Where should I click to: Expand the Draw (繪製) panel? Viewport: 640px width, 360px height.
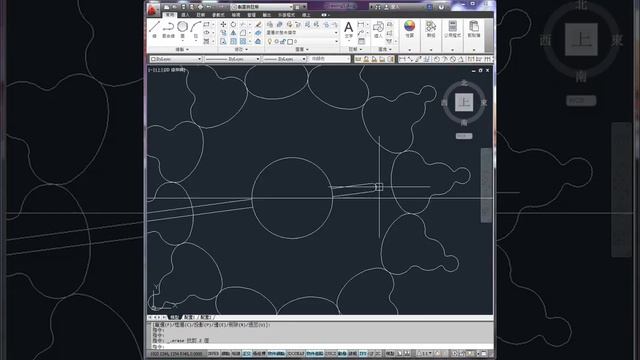click(x=182, y=49)
